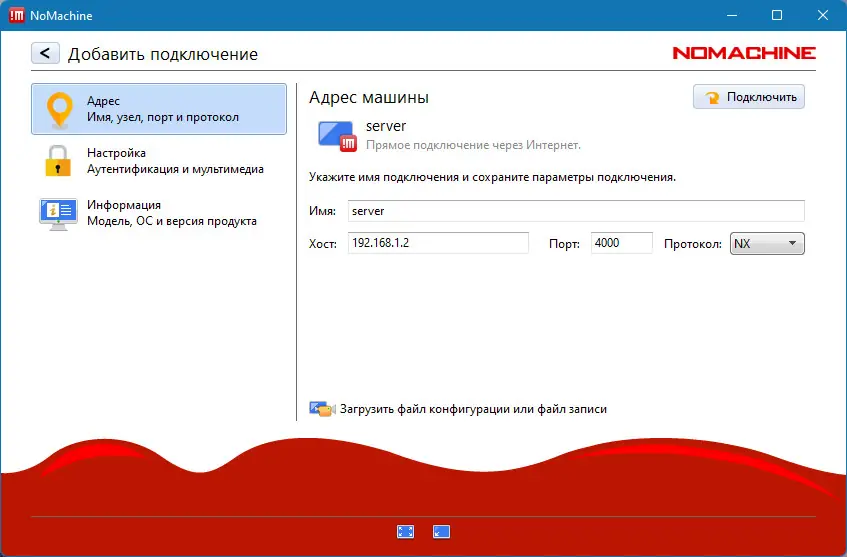Focus the Хост address field

pos(438,243)
